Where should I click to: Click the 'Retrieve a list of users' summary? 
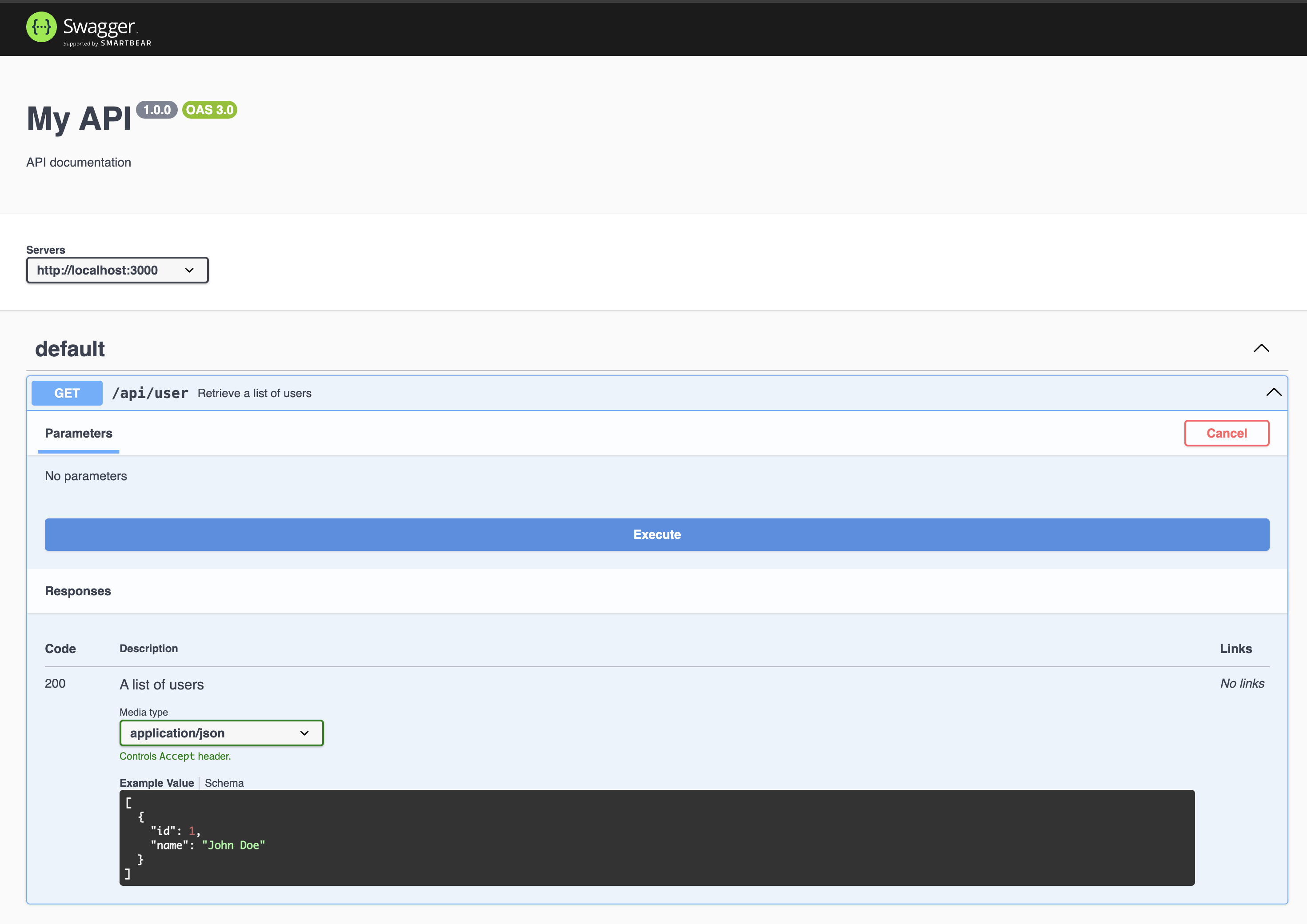click(255, 393)
